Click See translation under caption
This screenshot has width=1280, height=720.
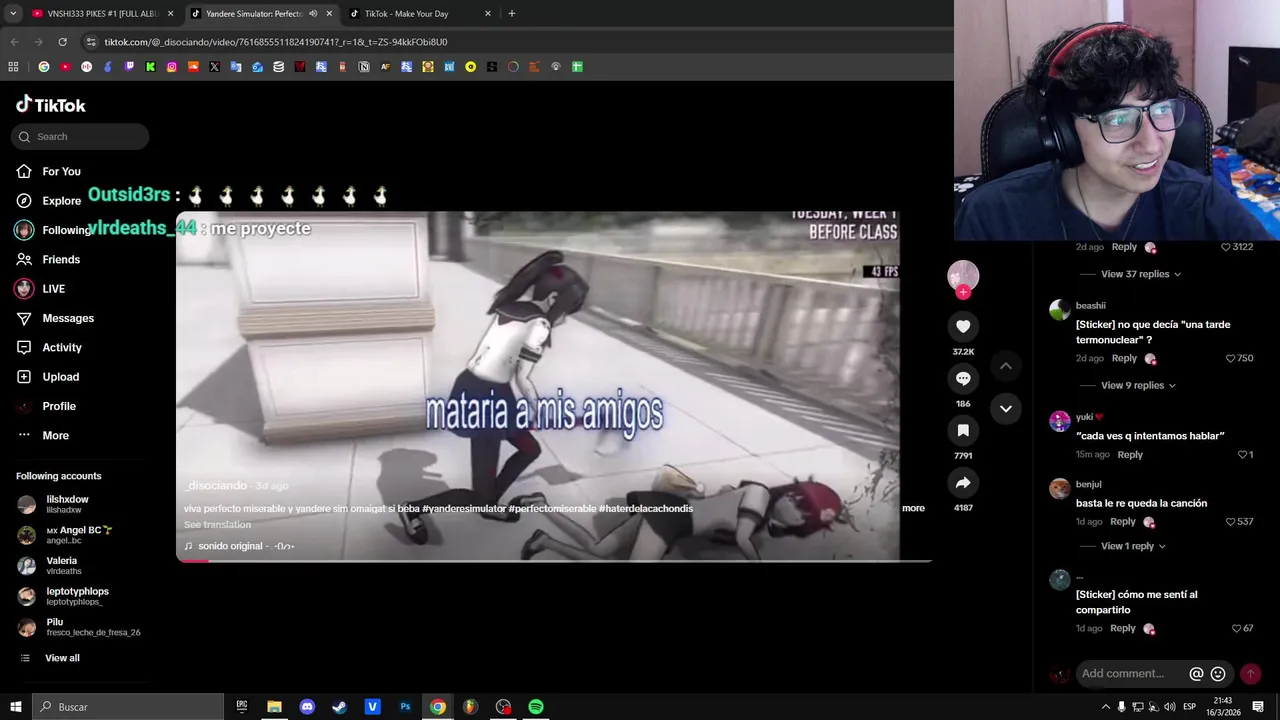point(217,524)
